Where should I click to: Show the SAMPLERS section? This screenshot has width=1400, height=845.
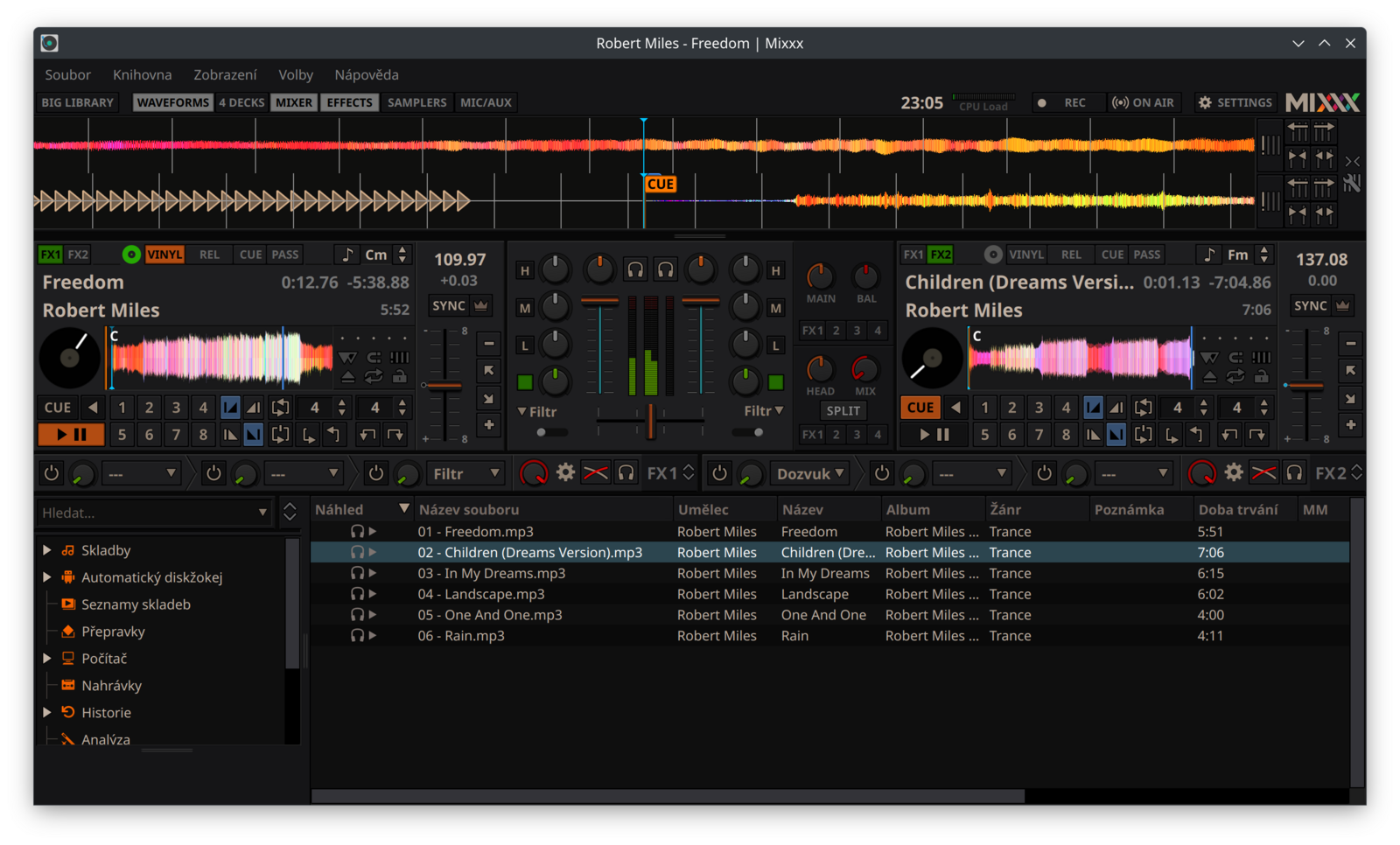[x=416, y=102]
